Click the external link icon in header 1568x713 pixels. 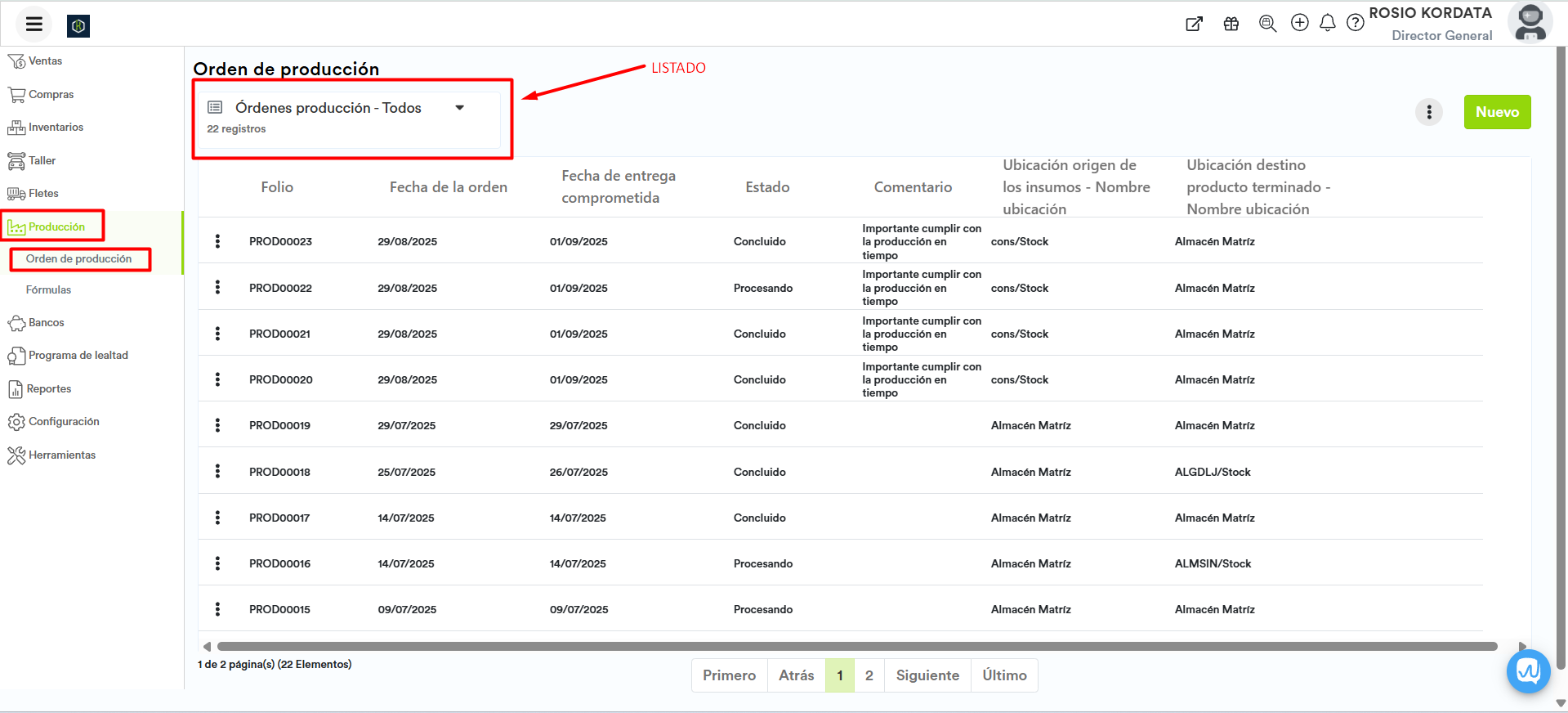coord(1194,24)
